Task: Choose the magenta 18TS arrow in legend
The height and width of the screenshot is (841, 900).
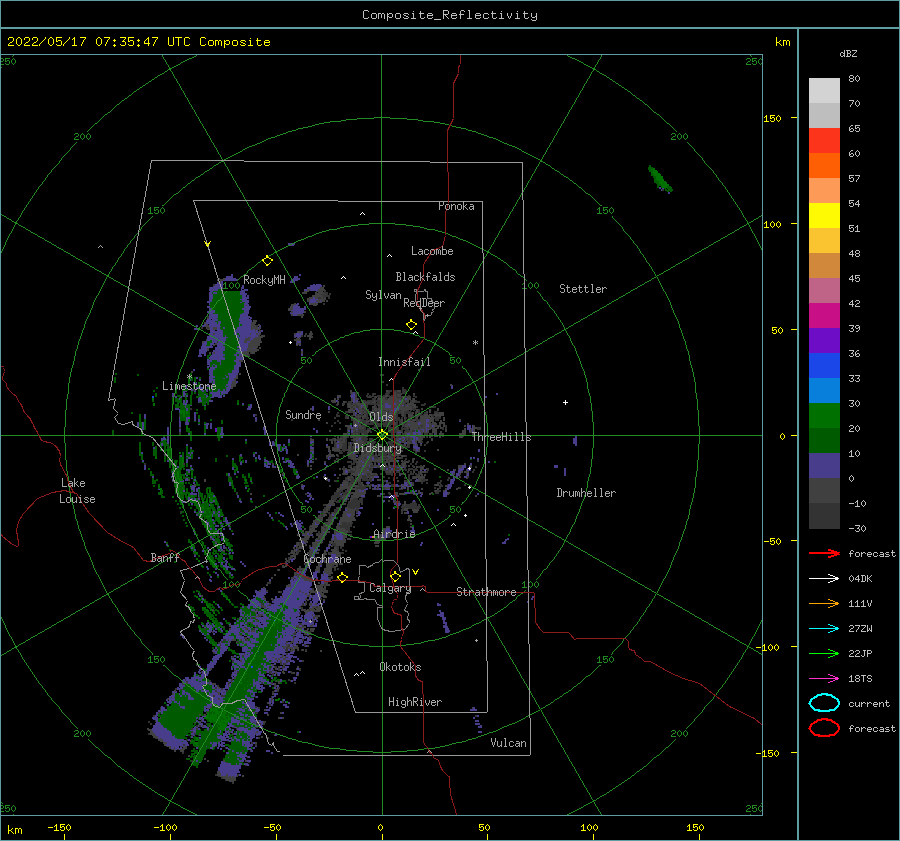Action: (824, 679)
